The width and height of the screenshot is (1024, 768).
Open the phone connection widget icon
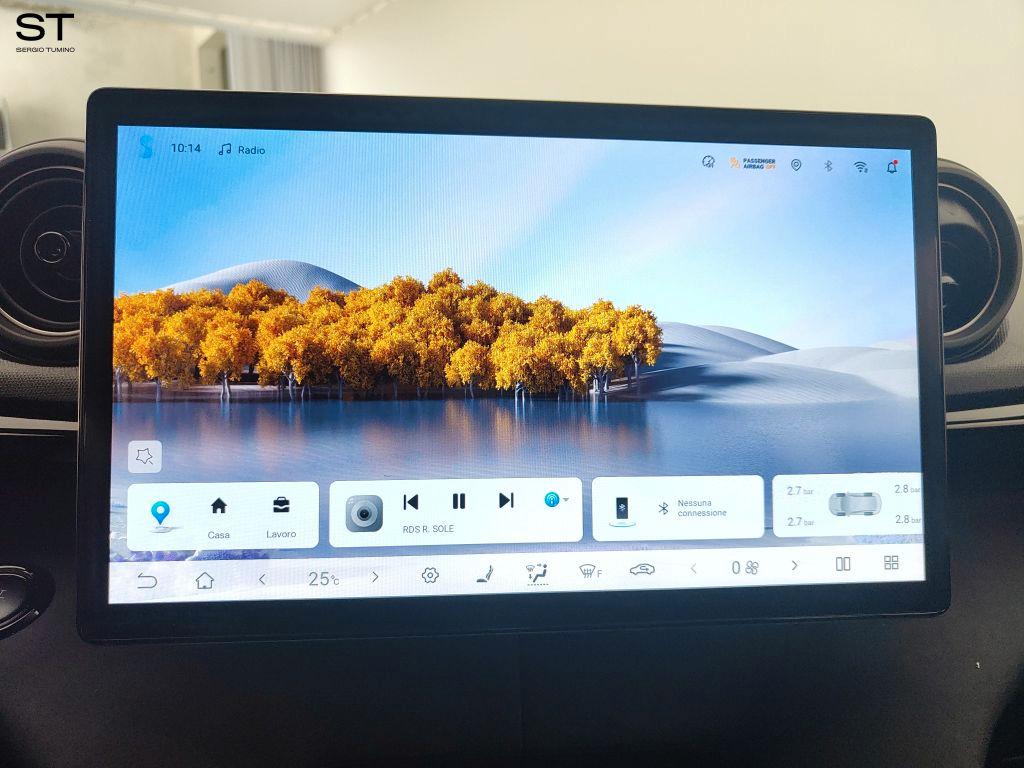click(622, 510)
